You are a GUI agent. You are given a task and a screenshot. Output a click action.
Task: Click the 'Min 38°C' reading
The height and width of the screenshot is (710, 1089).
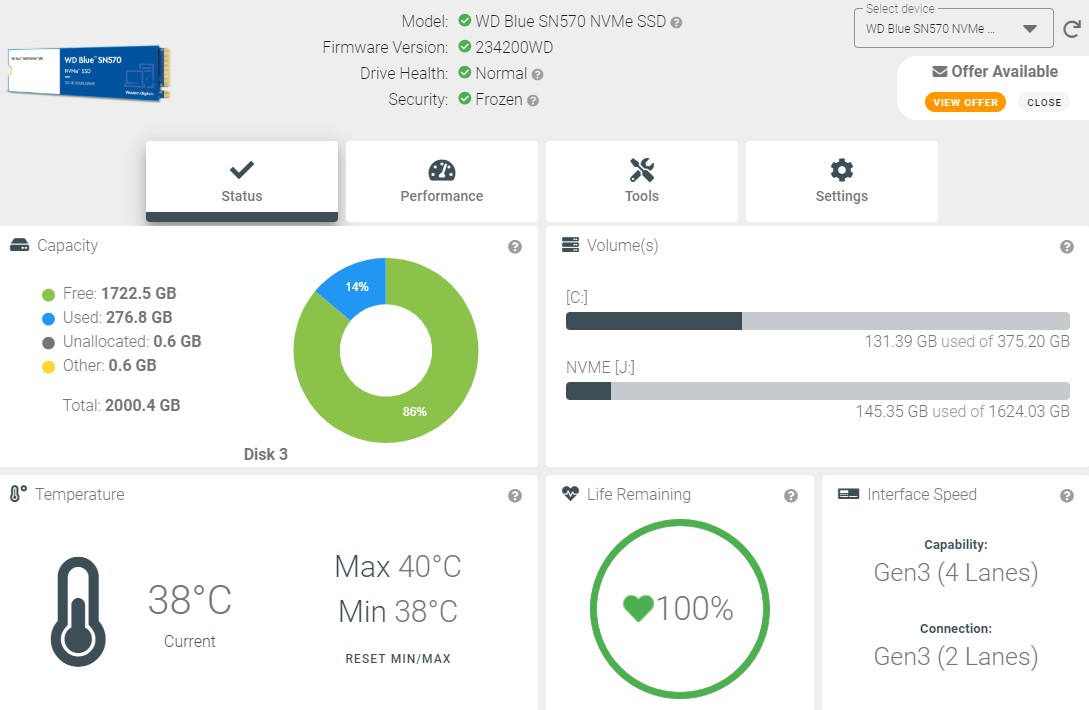point(398,612)
